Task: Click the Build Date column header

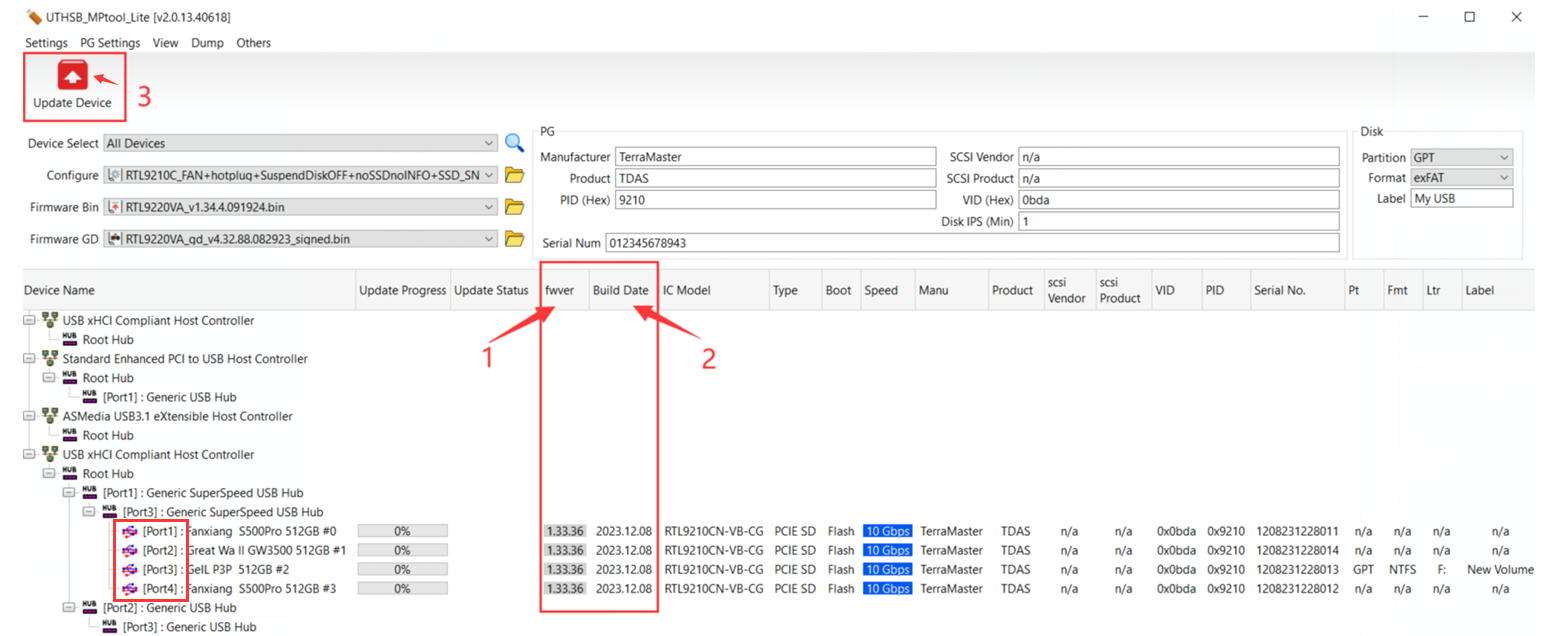Action: pyautogui.click(x=622, y=290)
